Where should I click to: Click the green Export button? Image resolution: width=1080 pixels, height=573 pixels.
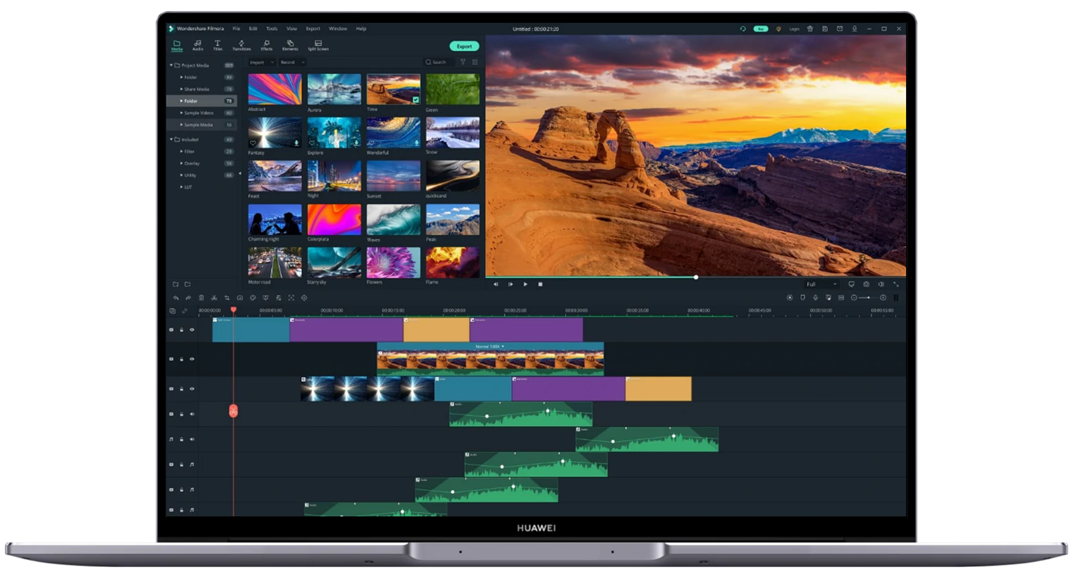[x=464, y=46]
